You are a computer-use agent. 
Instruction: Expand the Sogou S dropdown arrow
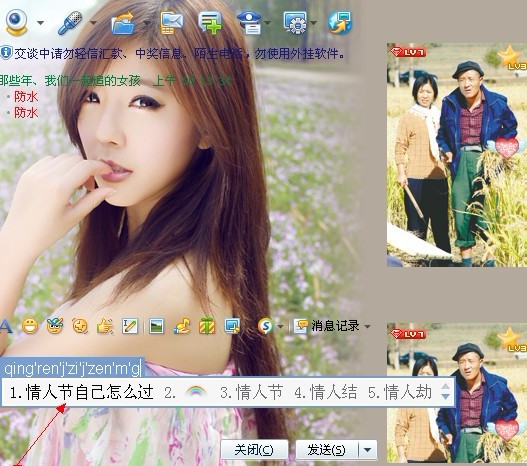(x=281, y=327)
